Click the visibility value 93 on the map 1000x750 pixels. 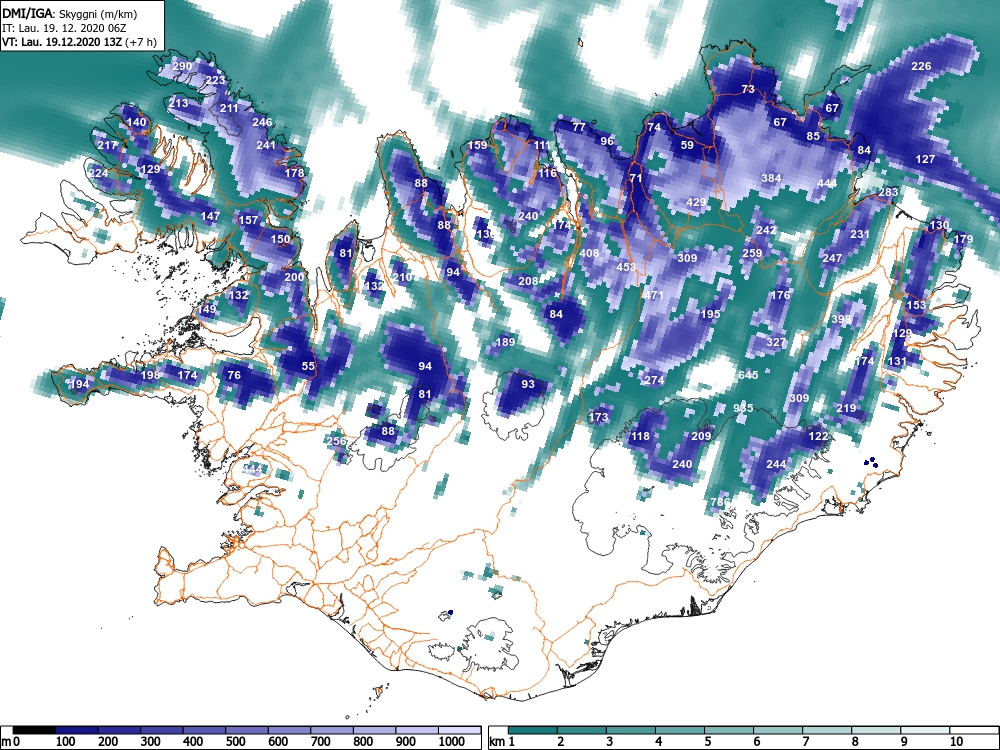(528, 384)
